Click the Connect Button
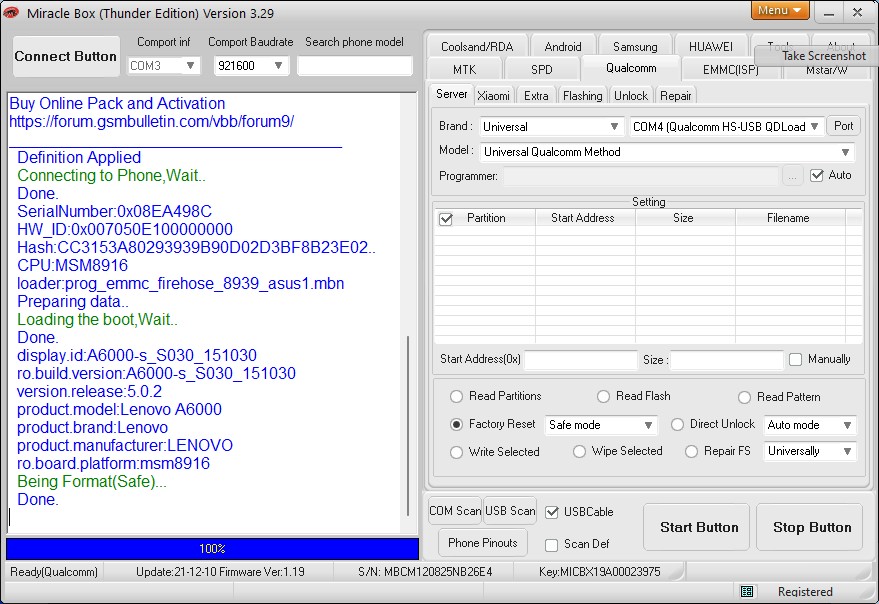This screenshot has height=604, width=879. click(66, 56)
